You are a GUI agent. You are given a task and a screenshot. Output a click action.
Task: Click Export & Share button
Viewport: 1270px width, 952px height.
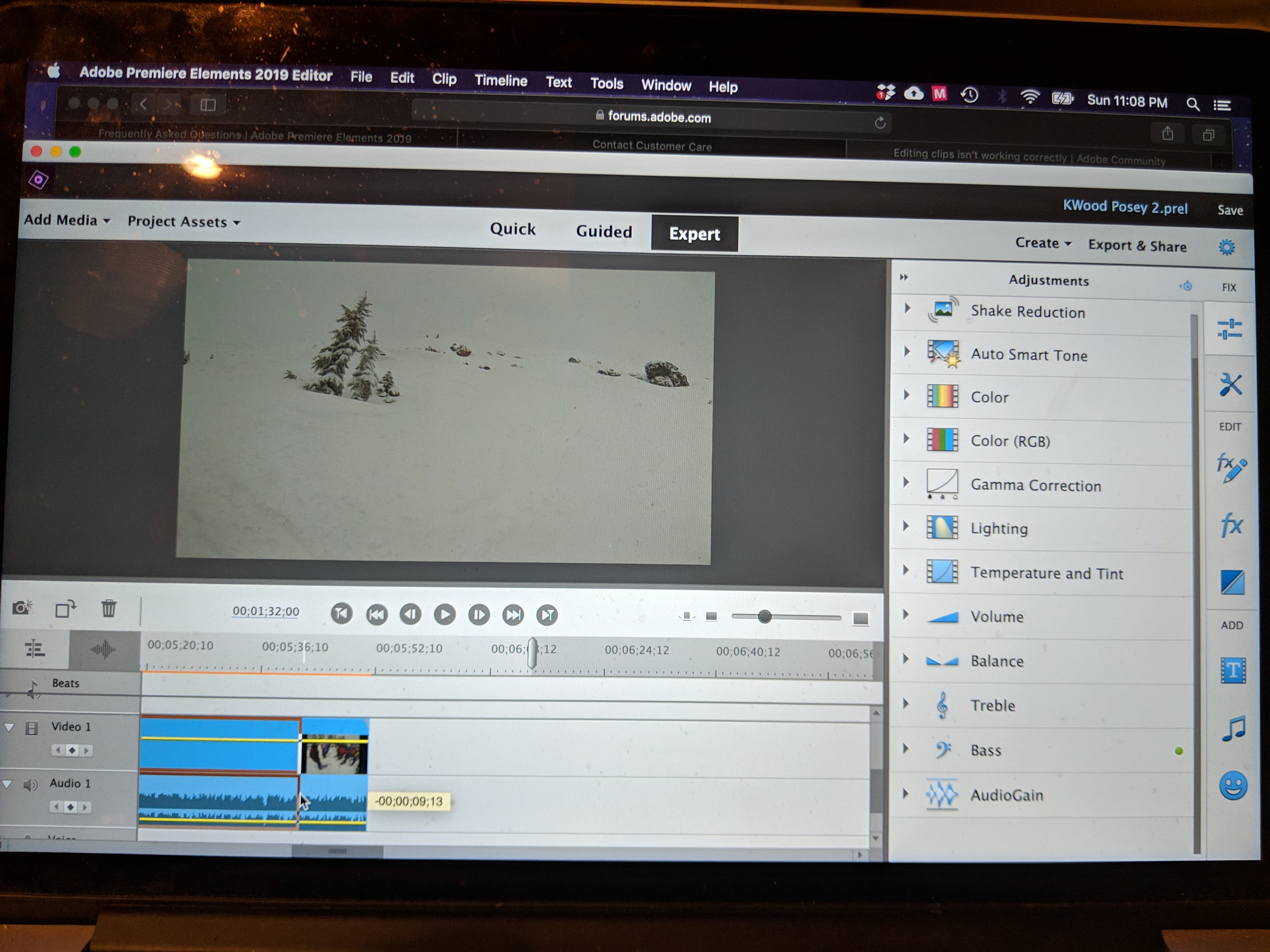pyautogui.click(x=1137, y=246)
